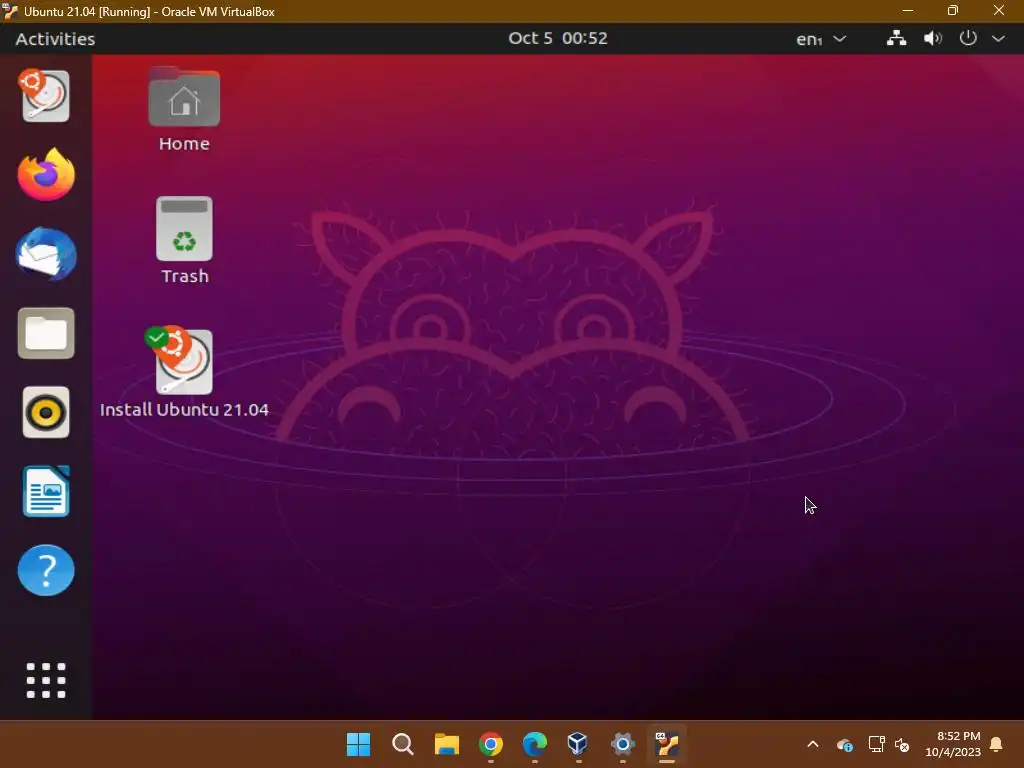
Task: Open VirtualBox Manager in the taskbar
Action: coord(578,743)
